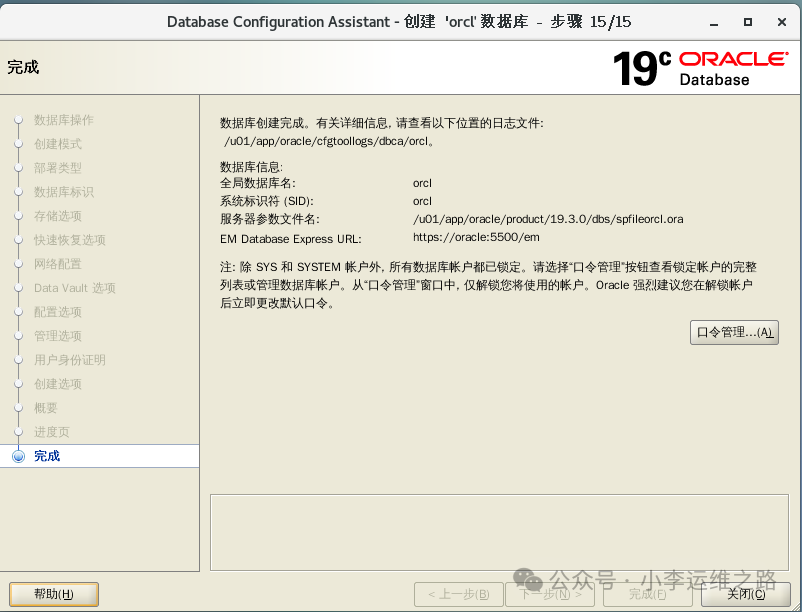Select the 配置选项 step in the sidebar
The image size is (802, 612).
click(58, 312)
